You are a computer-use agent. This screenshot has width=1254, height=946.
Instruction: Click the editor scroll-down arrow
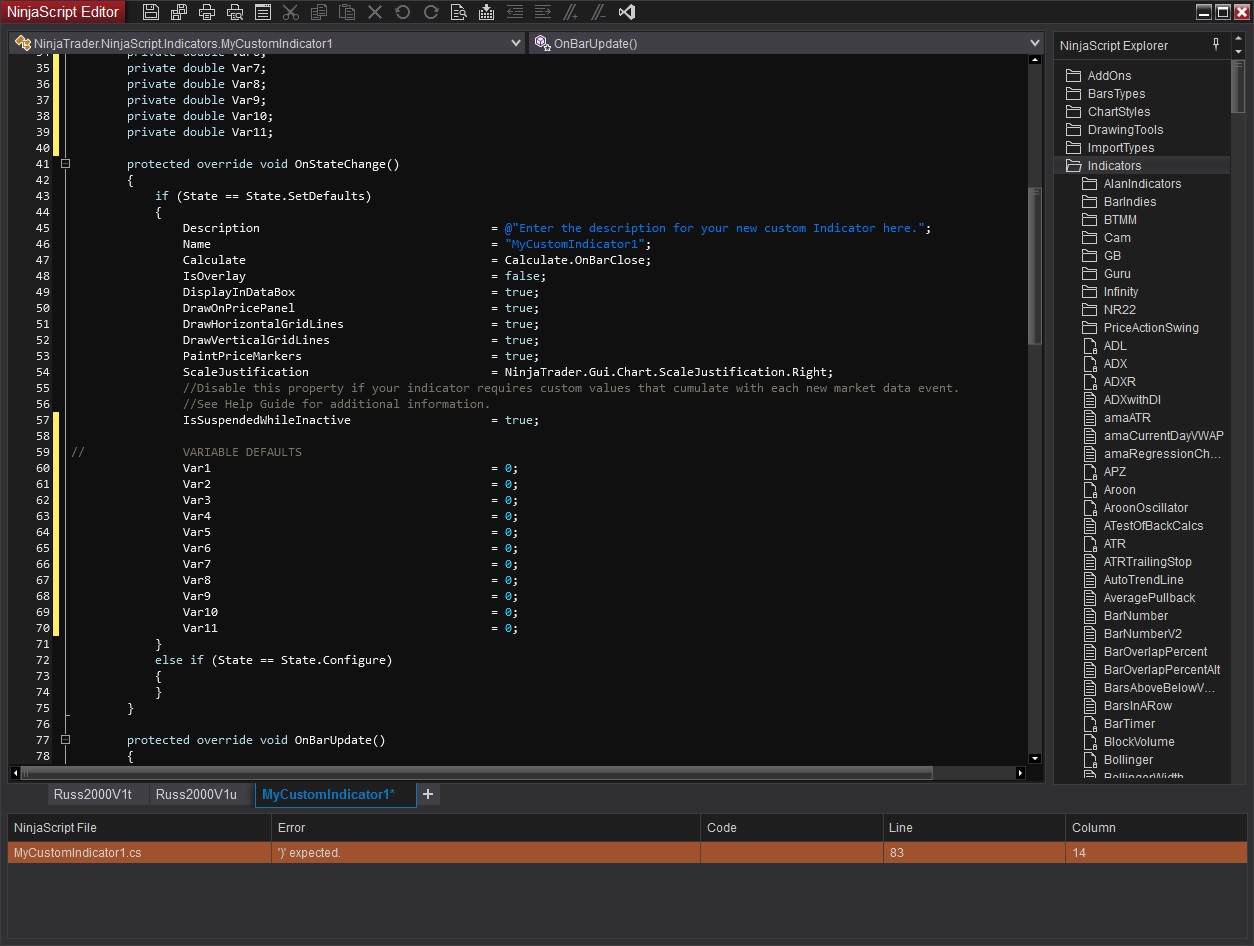[1035, 759]
